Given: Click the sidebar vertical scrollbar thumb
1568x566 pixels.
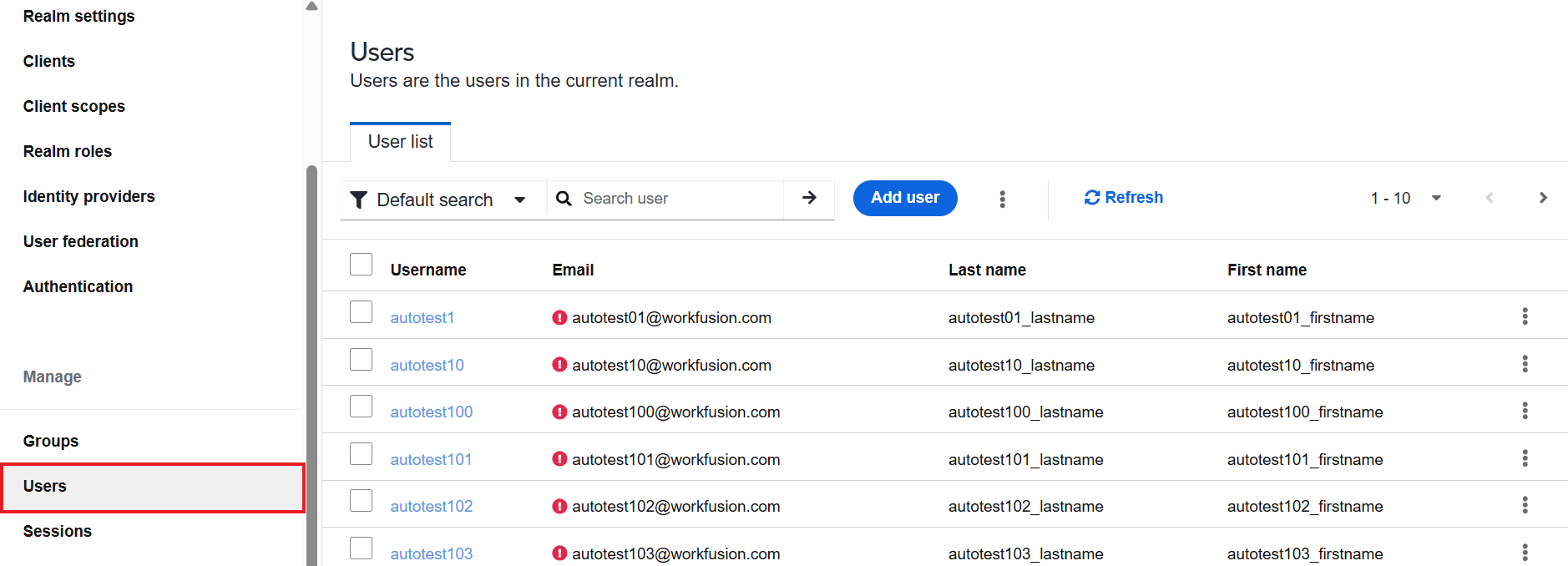Looking at the screenshot, I should (x=311, y=365).
